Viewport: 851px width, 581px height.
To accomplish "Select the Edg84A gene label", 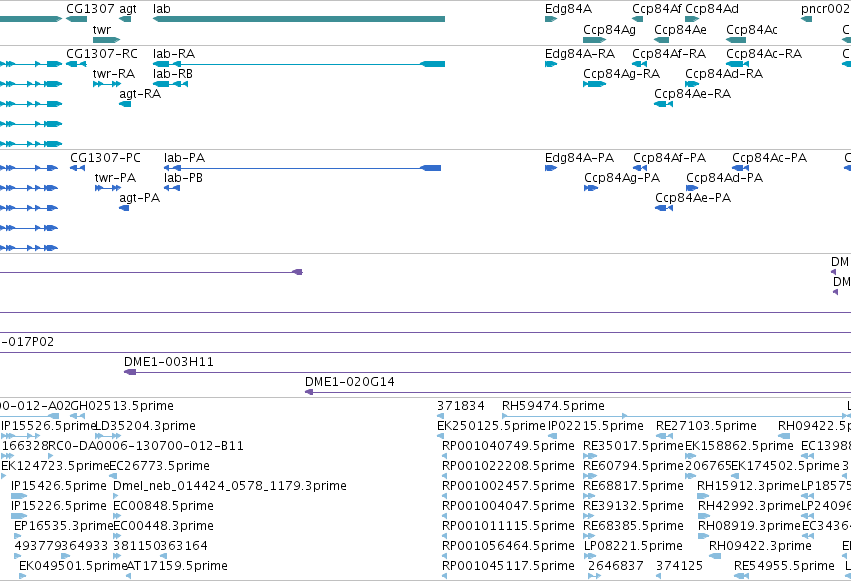I will (568, 9).
